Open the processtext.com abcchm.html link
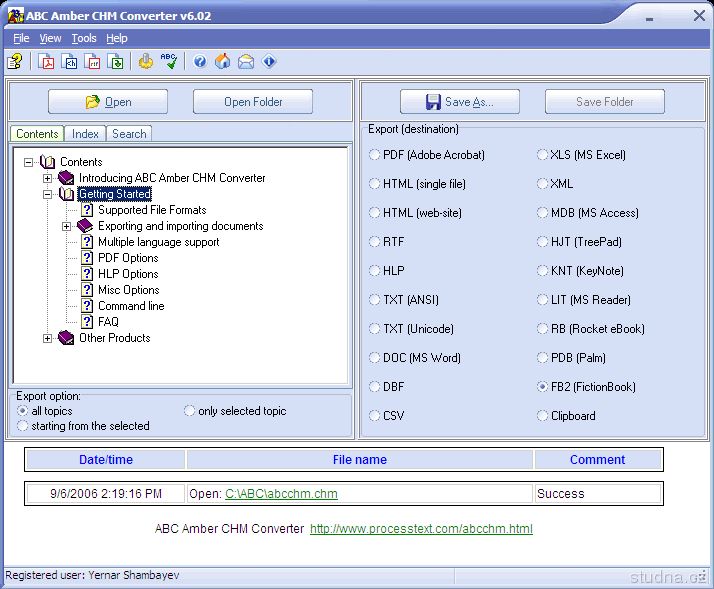Viewport: 714px width, 589px height. tap(421, 529)
